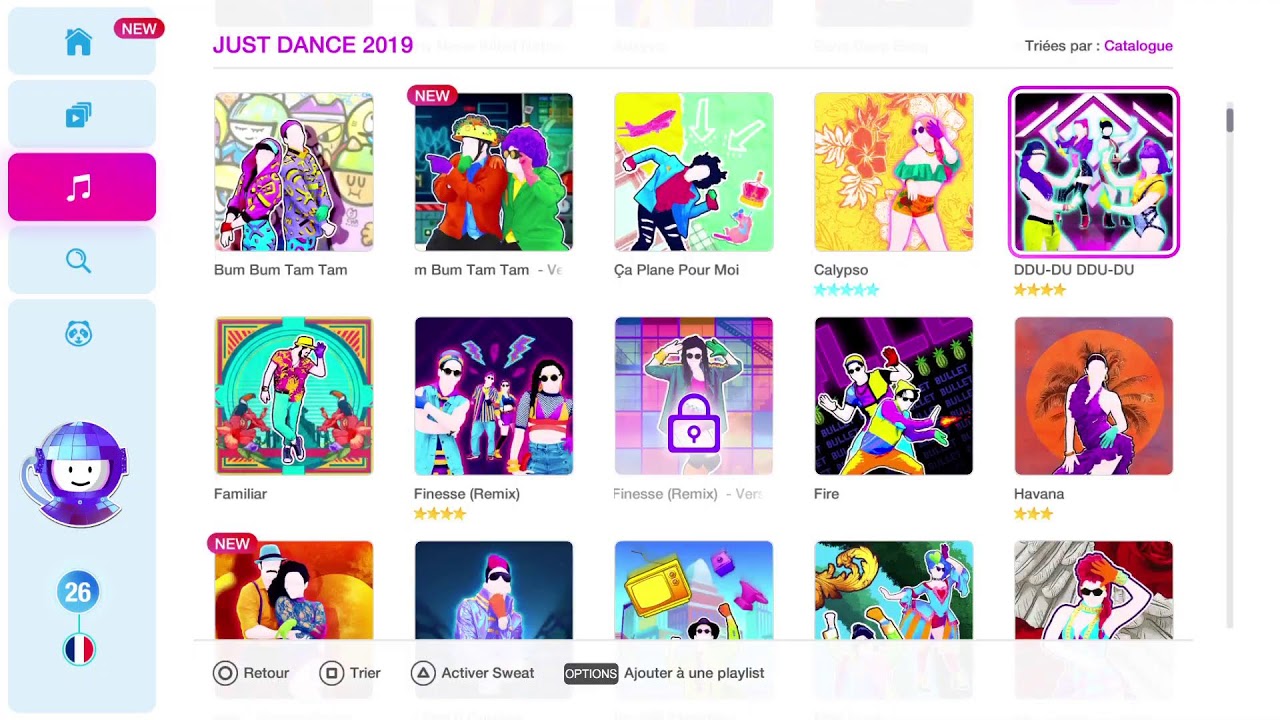Open the panda Kids mode icon
Image resolution: width=1280 pixels, height=720 pixels.
(79, 334)
